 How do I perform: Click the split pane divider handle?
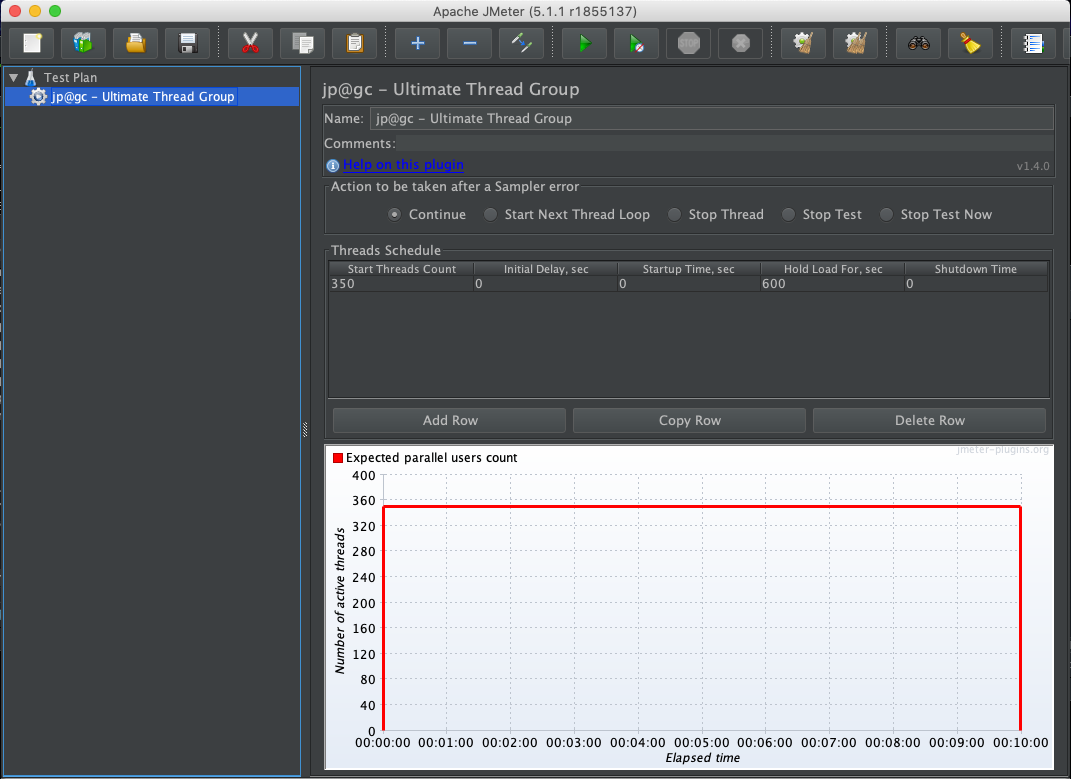(305, 429)
